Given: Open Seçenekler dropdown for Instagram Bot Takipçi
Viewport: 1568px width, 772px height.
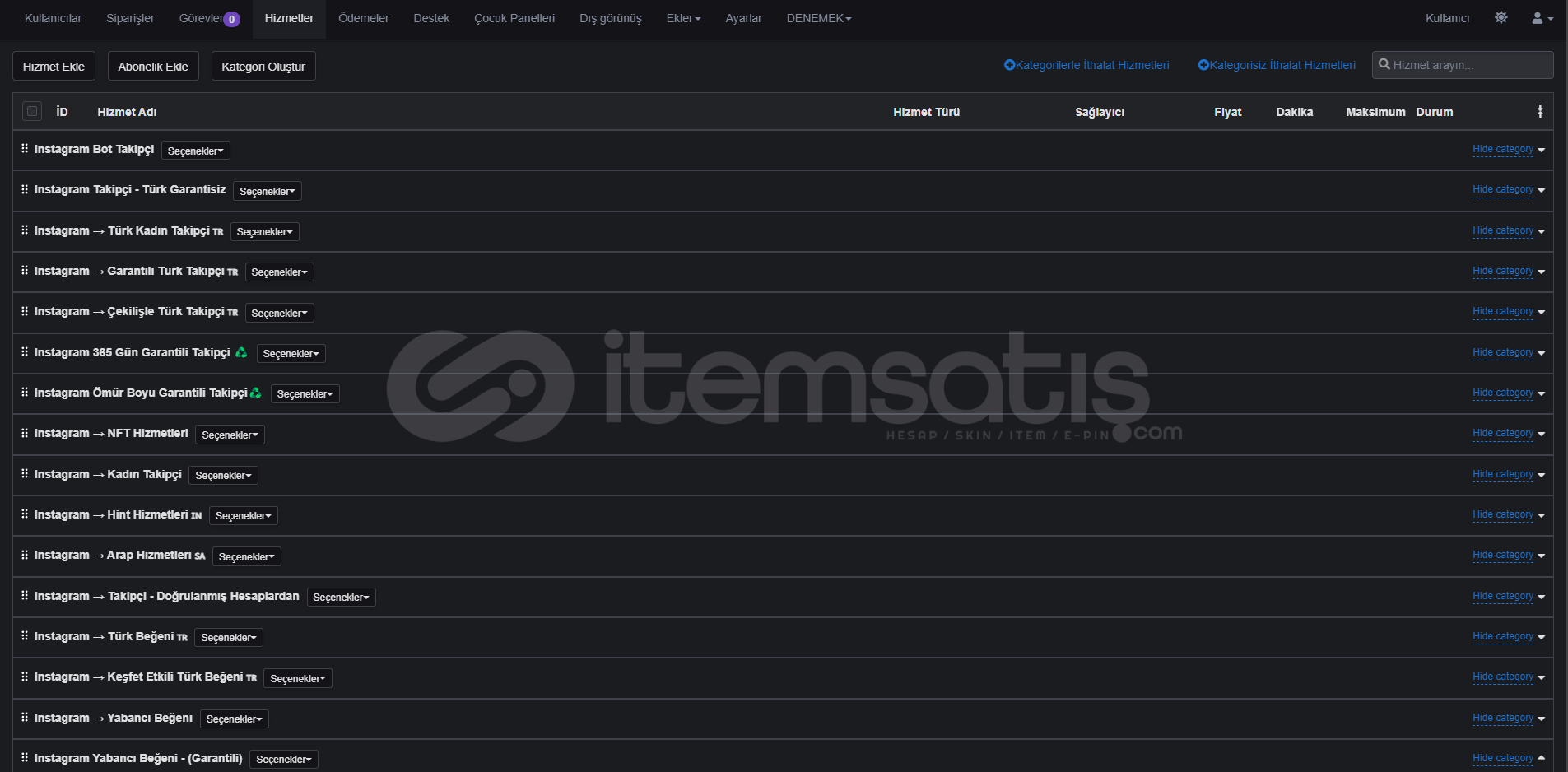Looking at the screenshot, I should [x=196, y=151].
